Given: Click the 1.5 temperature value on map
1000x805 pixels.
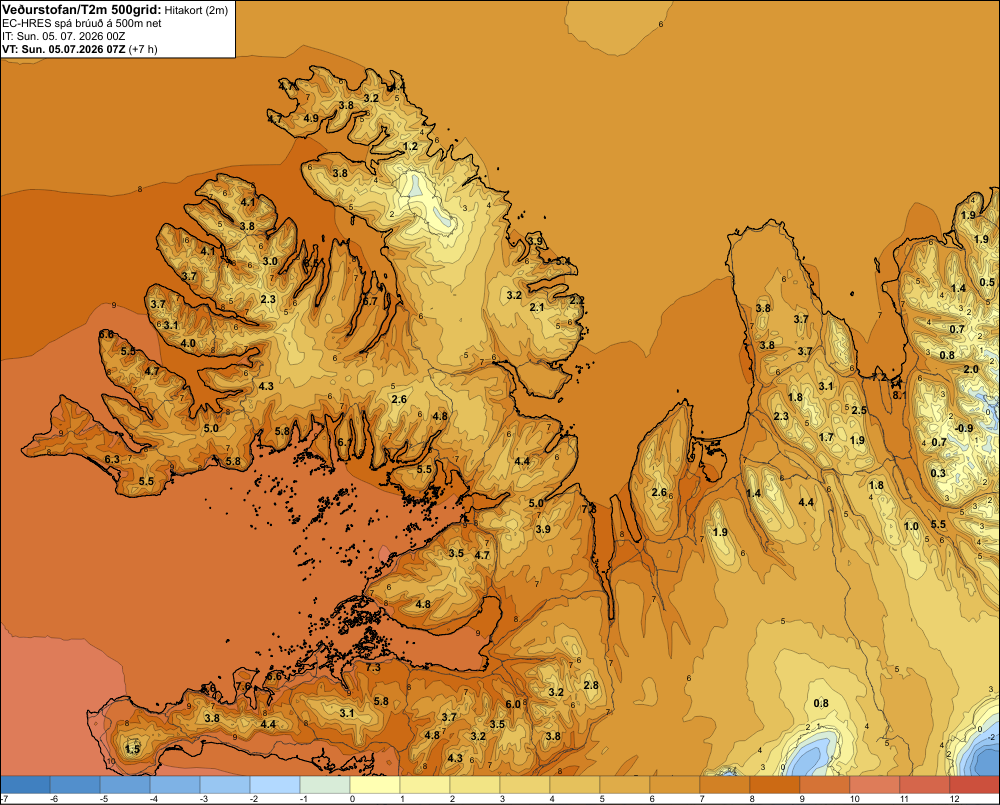Looking at the screenshot, I should click(133, 749).
